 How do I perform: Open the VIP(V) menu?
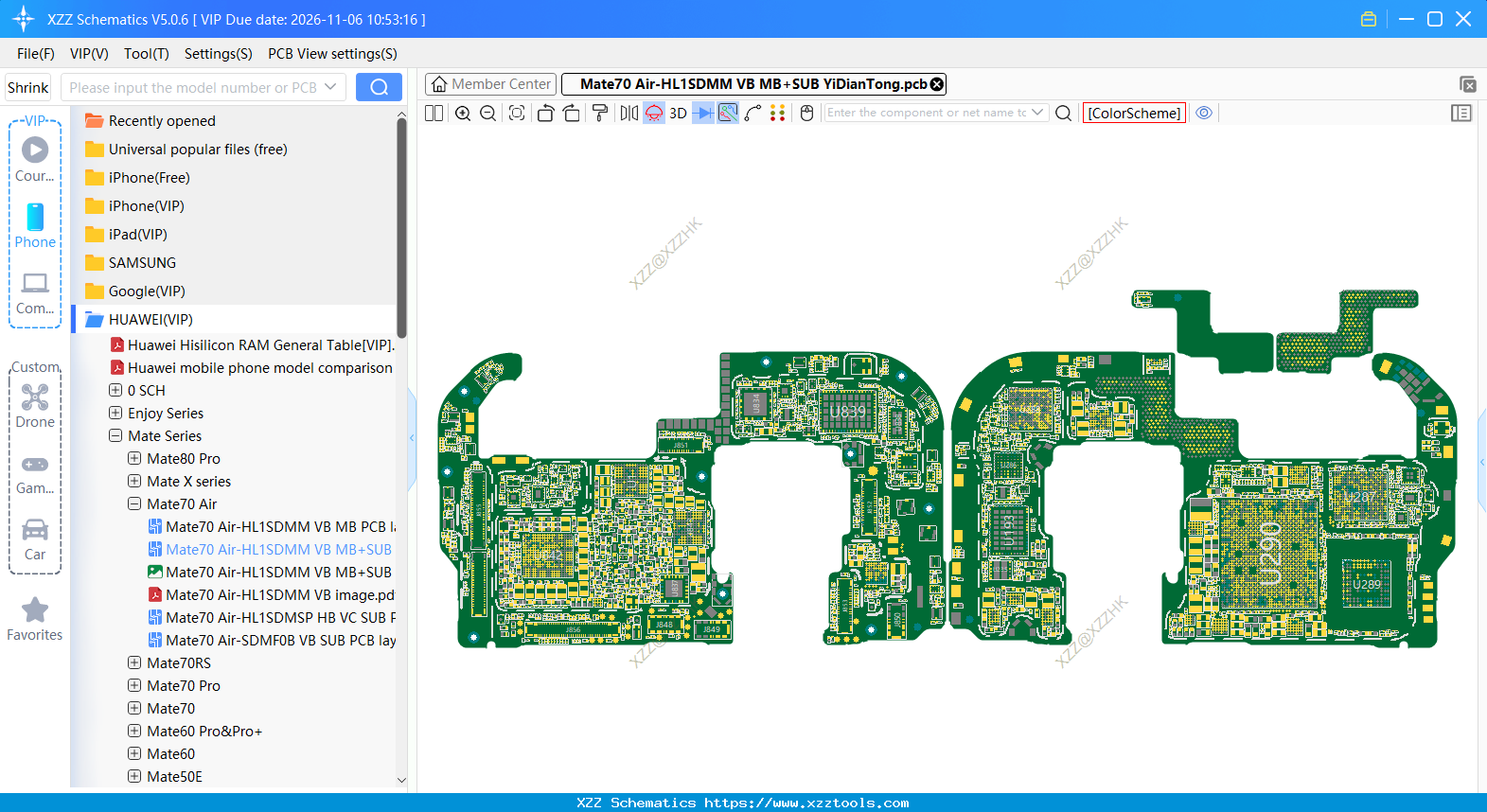click(89, 54)
